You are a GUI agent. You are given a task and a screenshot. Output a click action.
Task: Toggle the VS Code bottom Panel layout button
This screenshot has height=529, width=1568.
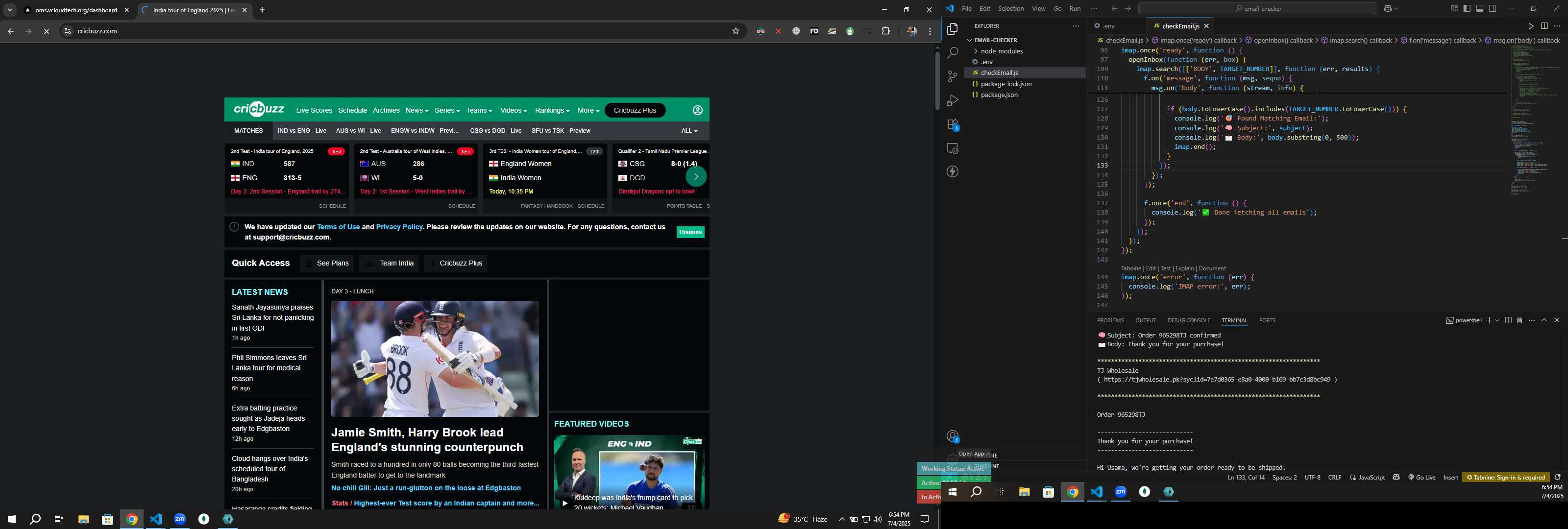(x=1480, y=8)
